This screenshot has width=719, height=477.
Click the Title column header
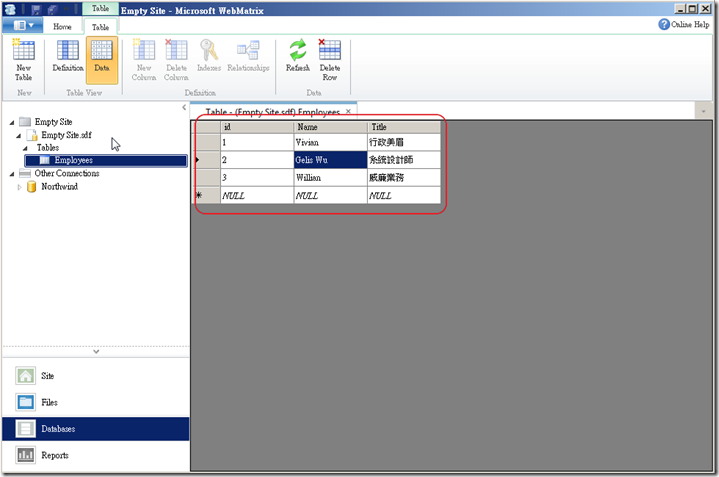point(404,127)
